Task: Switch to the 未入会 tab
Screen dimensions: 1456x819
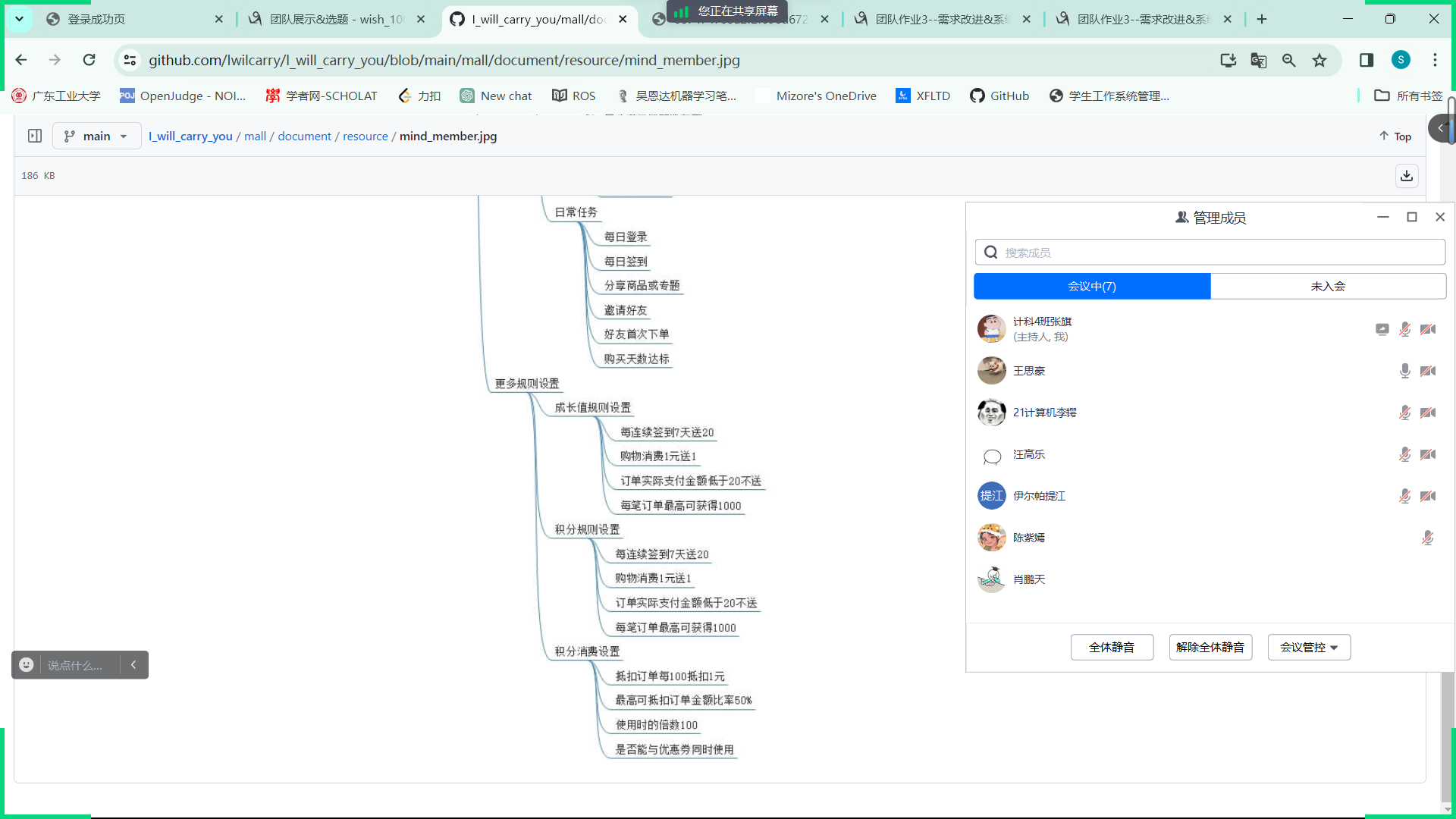Action: 1328,286
